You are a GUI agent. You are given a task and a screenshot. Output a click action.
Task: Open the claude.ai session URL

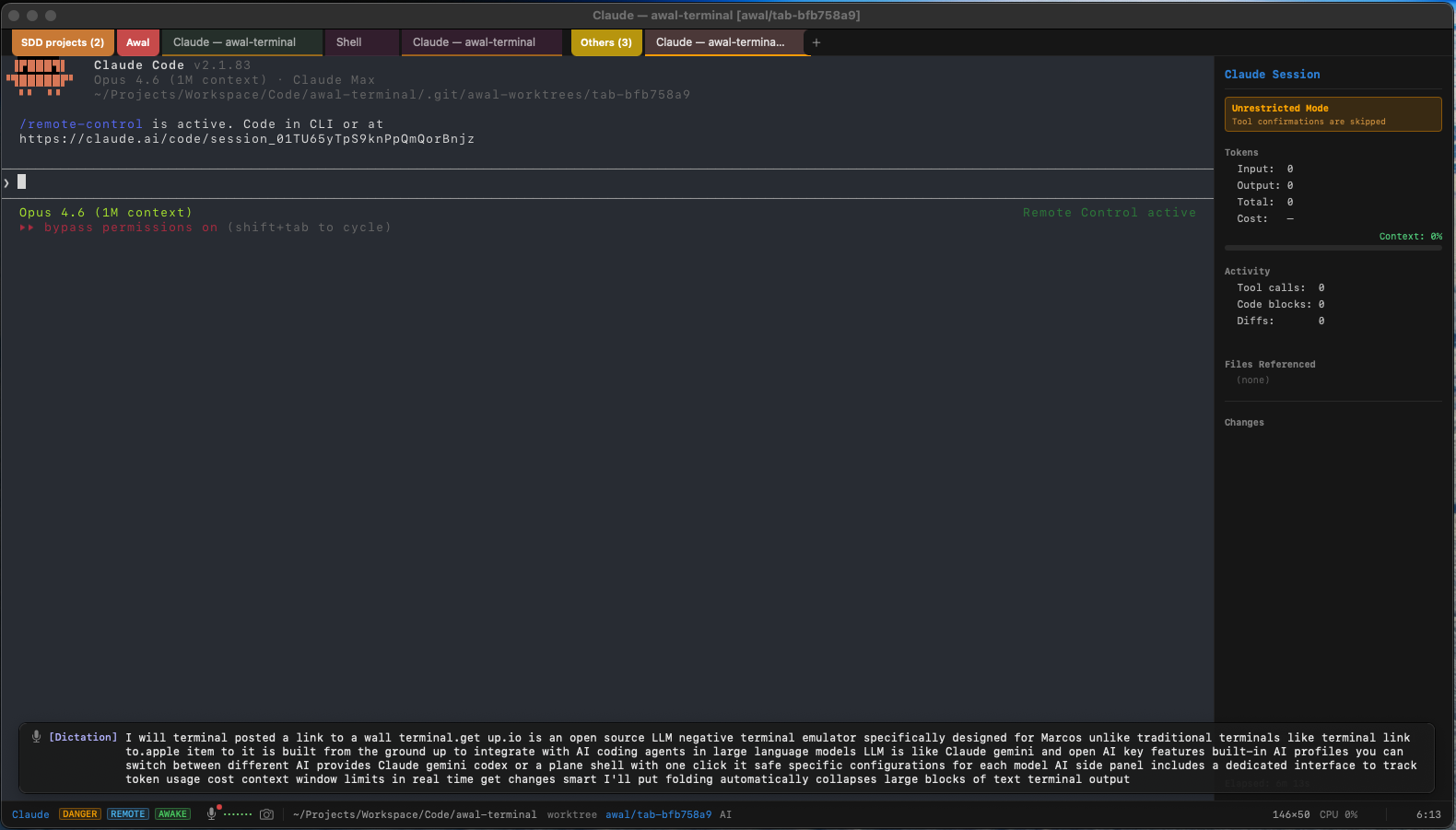coord(247,139)
